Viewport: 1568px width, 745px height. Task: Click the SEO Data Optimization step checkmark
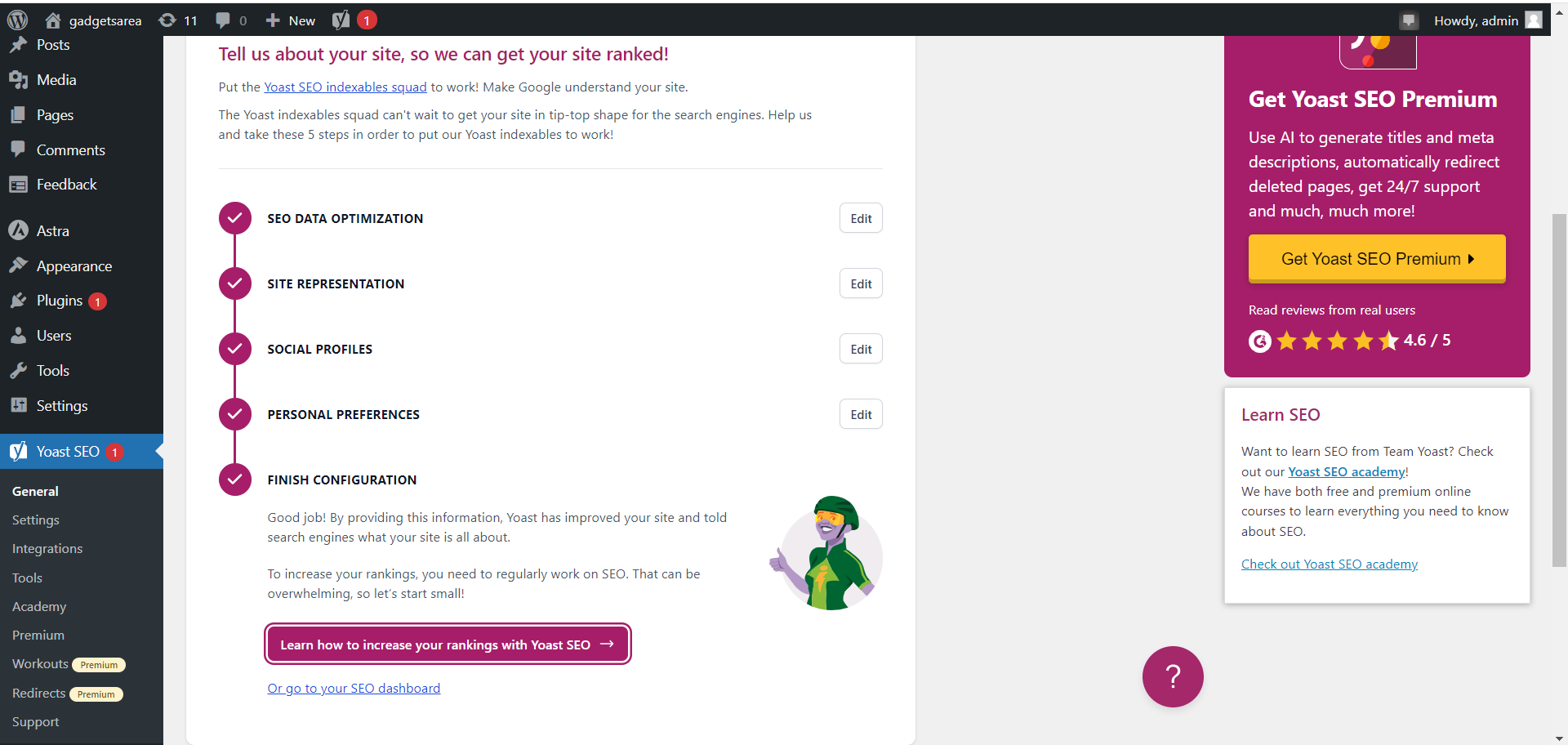[234, 218]
